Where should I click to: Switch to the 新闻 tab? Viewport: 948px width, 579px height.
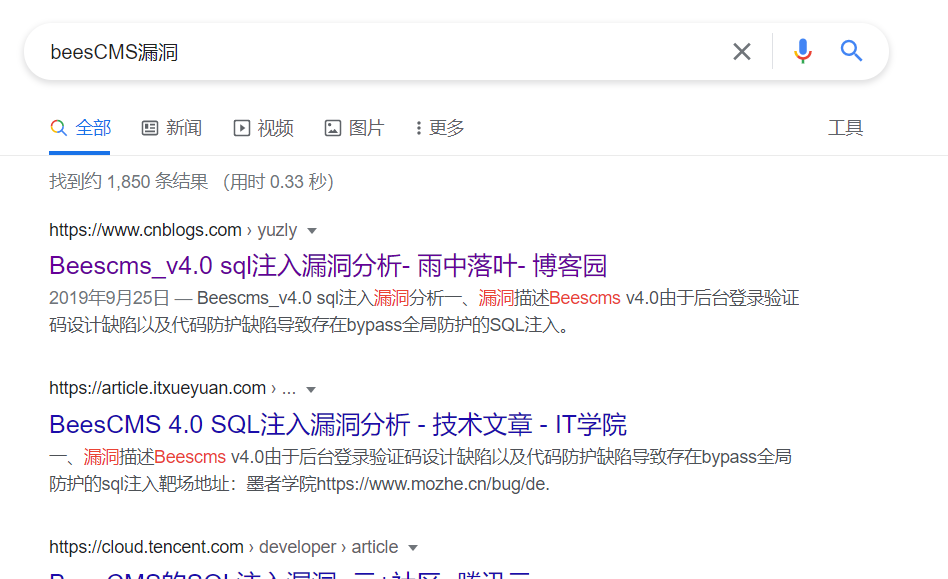(172, 128)
